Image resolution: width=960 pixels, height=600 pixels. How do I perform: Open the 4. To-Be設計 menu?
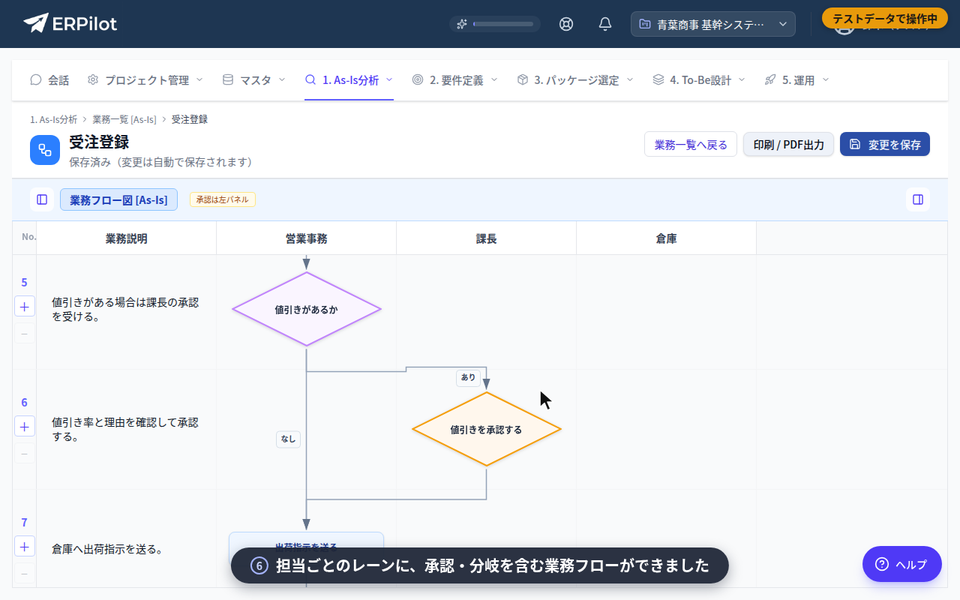click(x=699, y=80)
